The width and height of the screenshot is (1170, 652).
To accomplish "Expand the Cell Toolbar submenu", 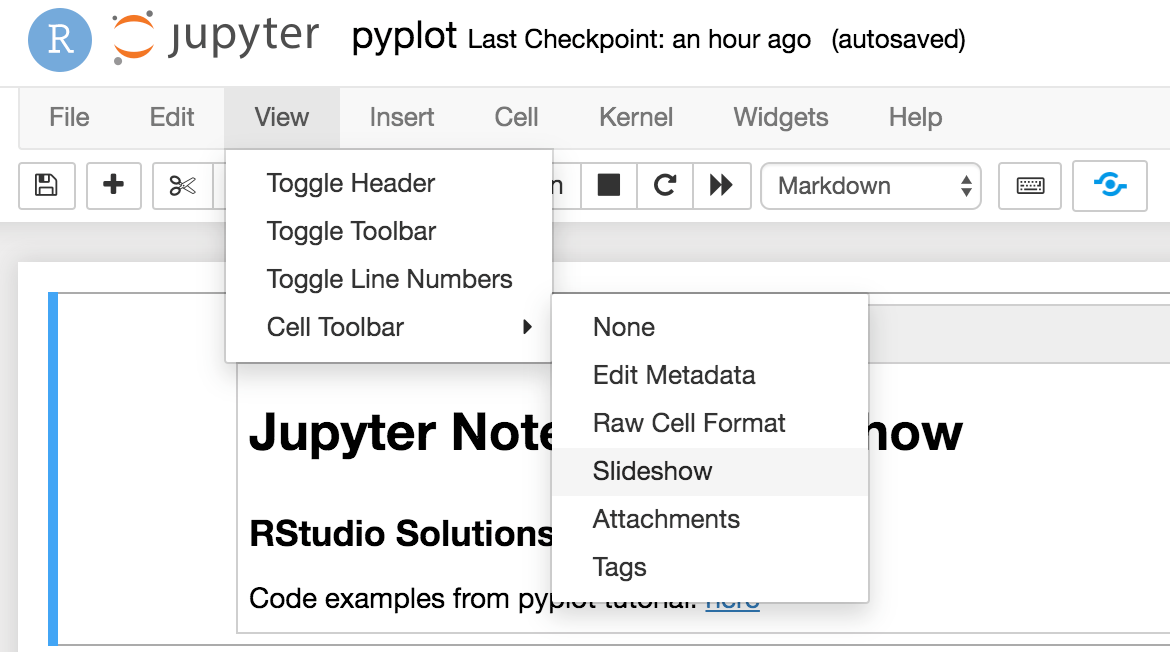I will (335, 327).
